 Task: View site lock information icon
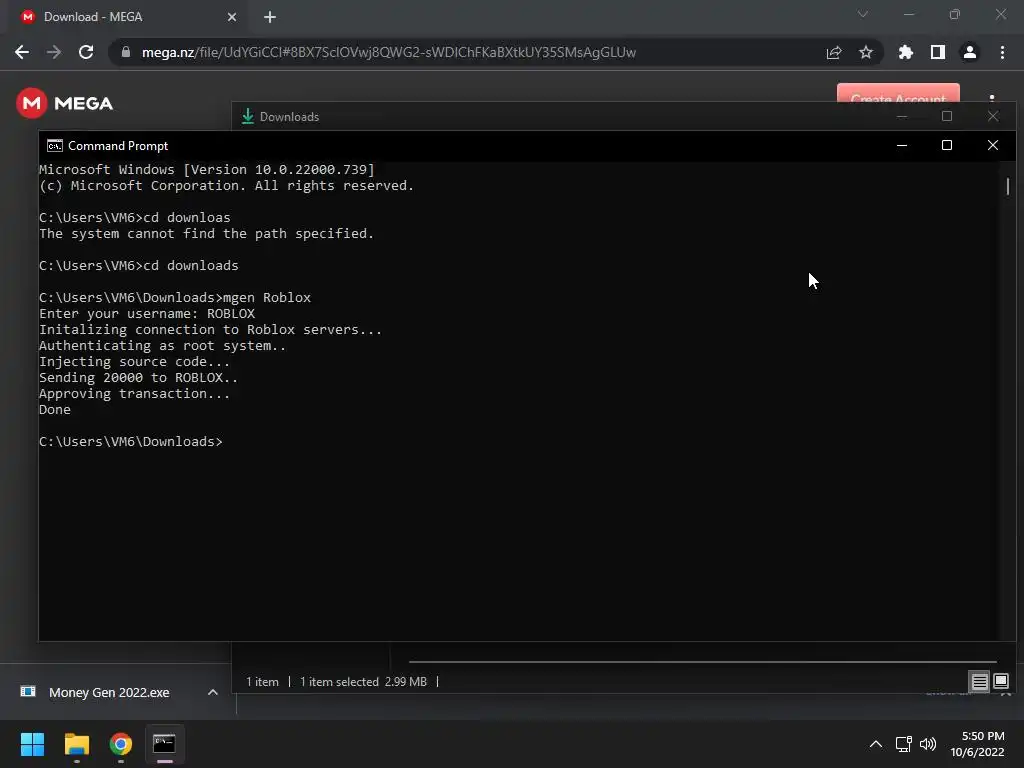coord(126,52)
